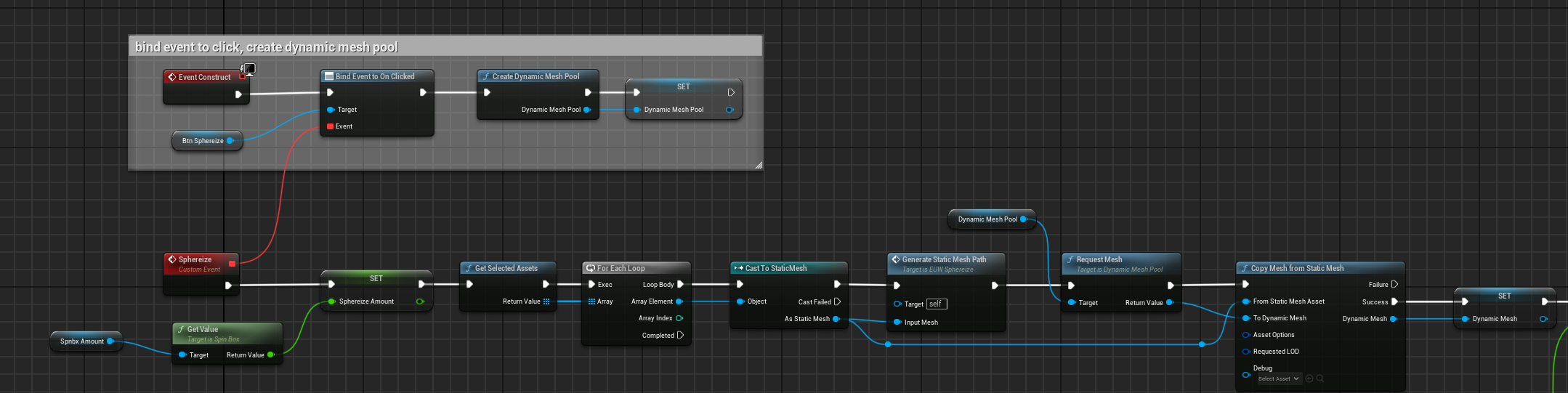The width and height of the screenshot is (1568, 393).
Task: Click the Requested LOD input pin
Action: click(1246, 352)
